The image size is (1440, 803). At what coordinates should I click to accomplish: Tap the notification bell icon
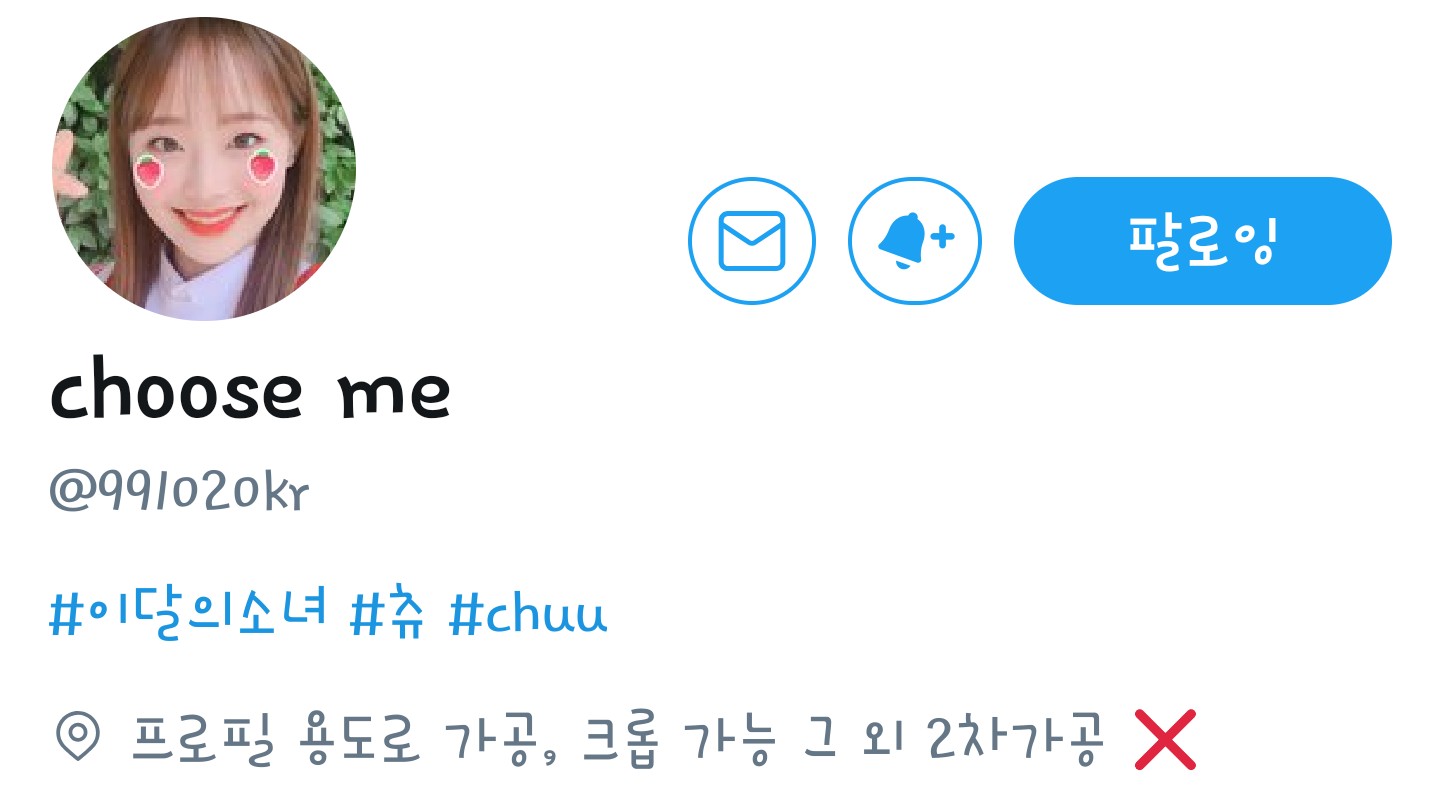point(915,241)
